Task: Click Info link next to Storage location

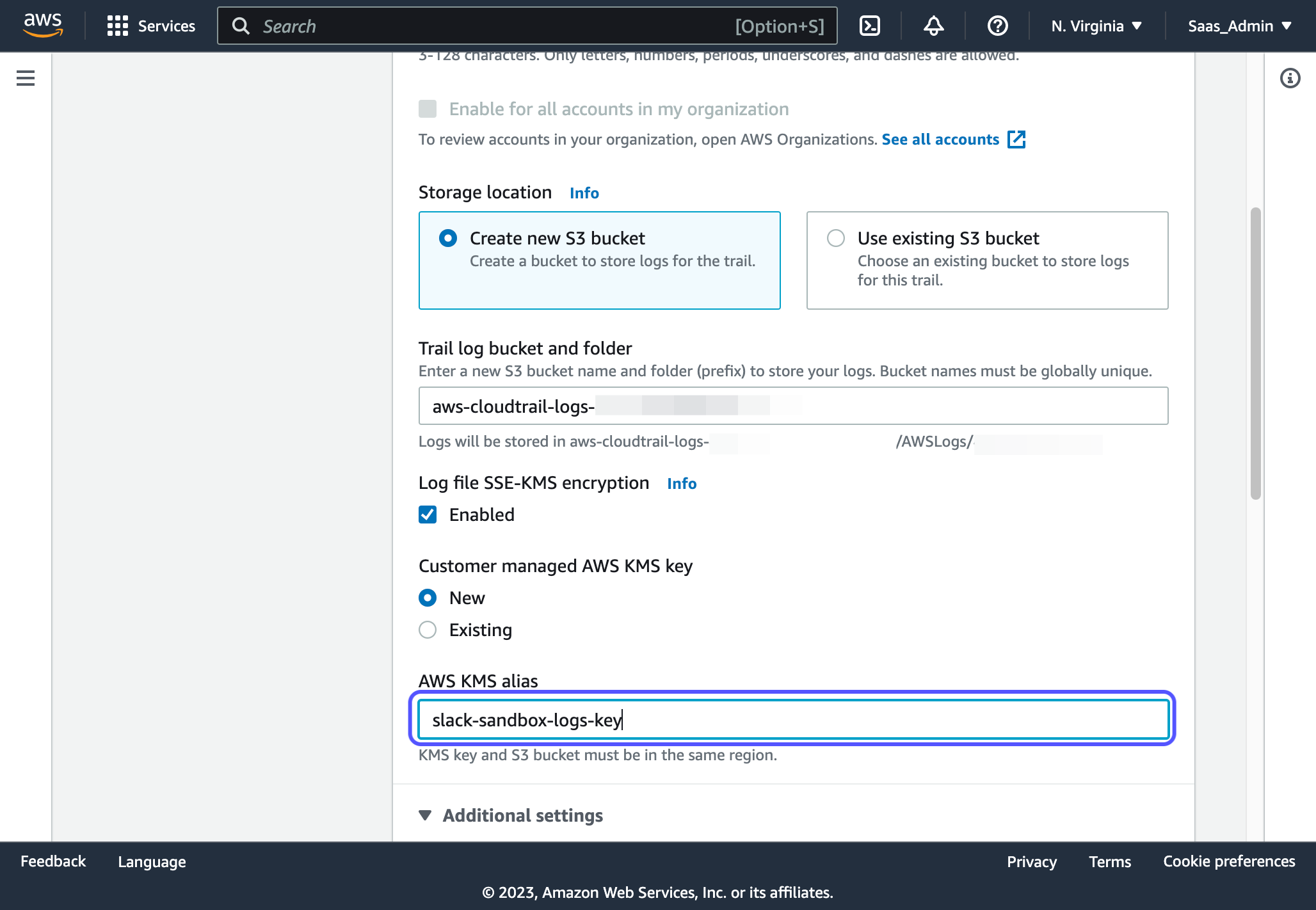Action: pyautogui.click(x=584, y=193)
